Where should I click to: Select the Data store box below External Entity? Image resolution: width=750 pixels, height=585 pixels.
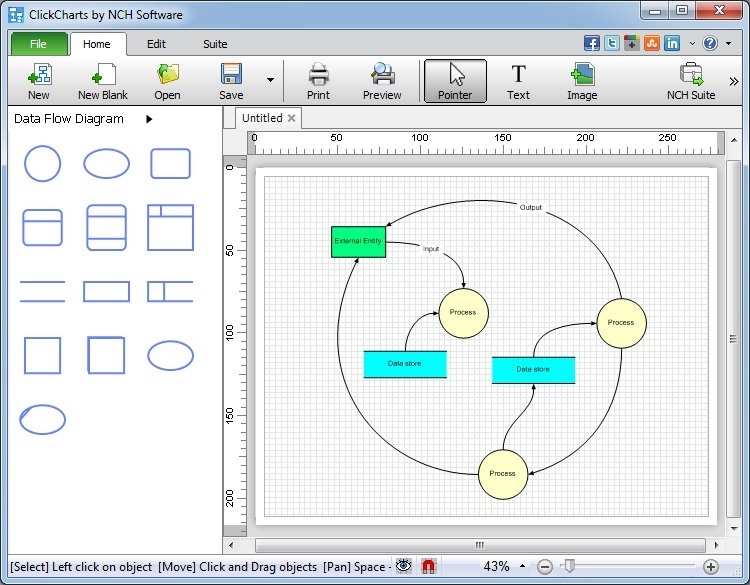405,364
